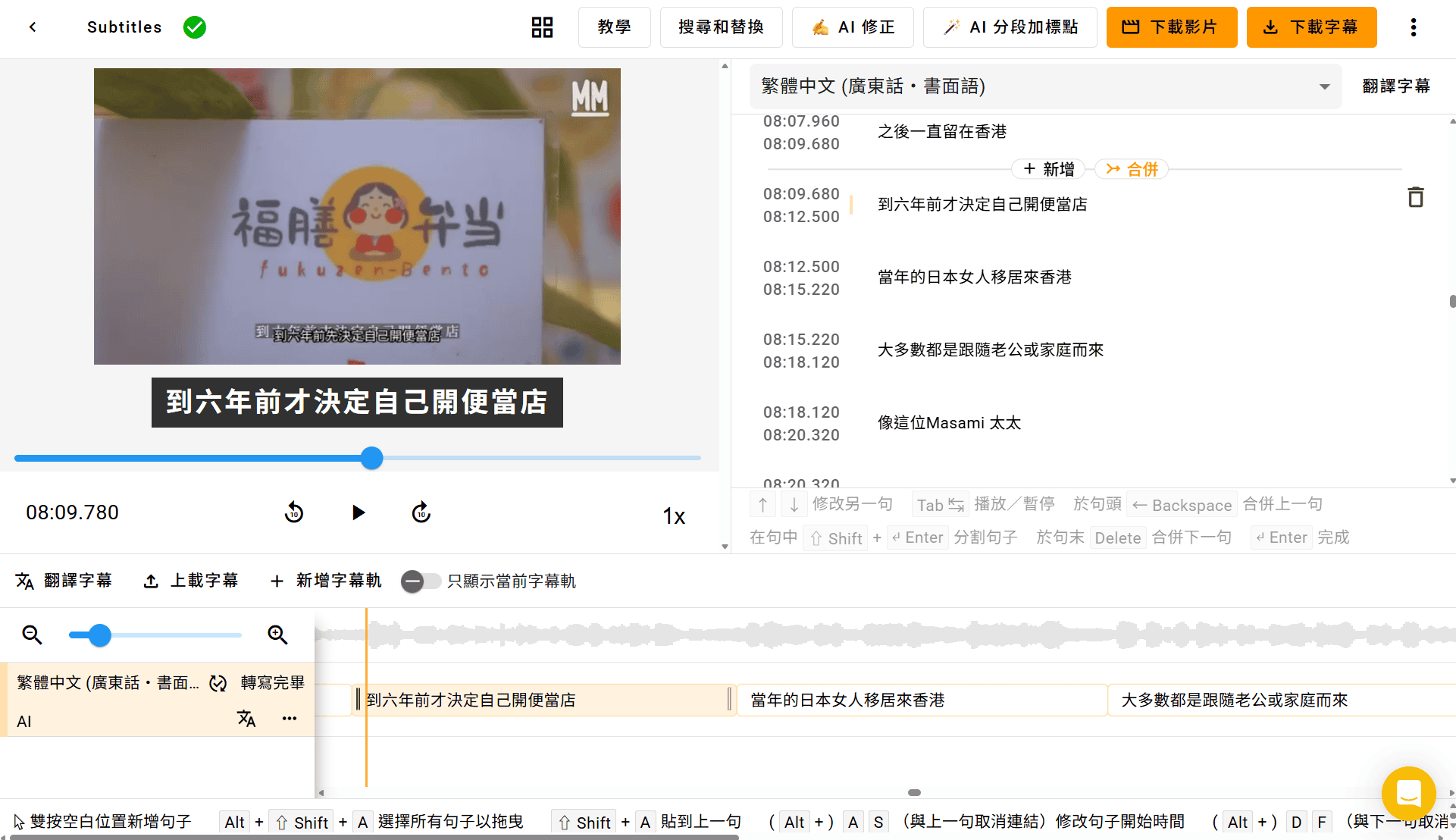
Task: Expand the 繁體中文 language dropdown
Action: pyautogui.click(x=1324, y=86)
